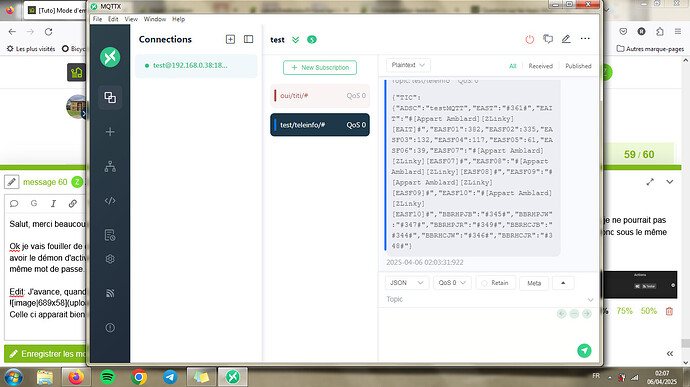Open the Window menu
This screenshot has width=690, height=387.
pos(154,19)
